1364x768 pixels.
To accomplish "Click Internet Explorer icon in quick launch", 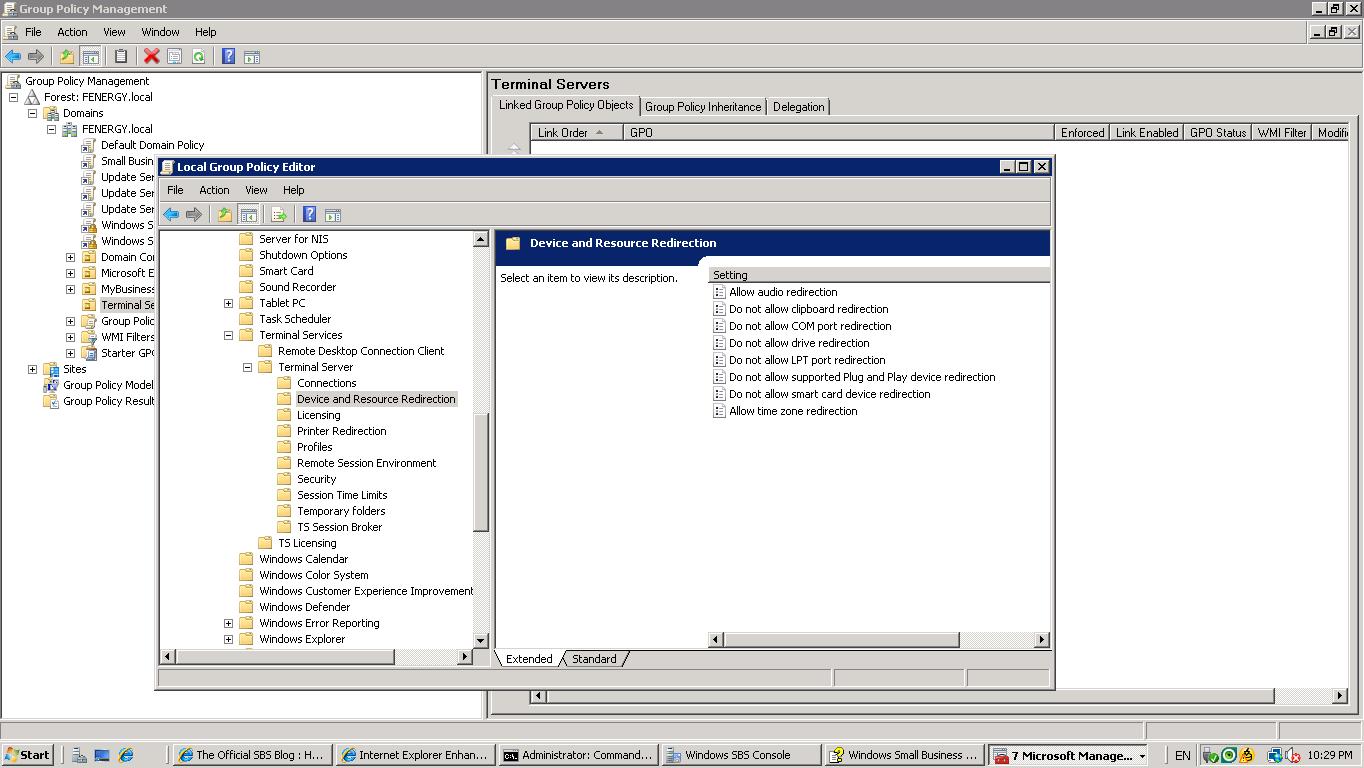I will point(126,756).
